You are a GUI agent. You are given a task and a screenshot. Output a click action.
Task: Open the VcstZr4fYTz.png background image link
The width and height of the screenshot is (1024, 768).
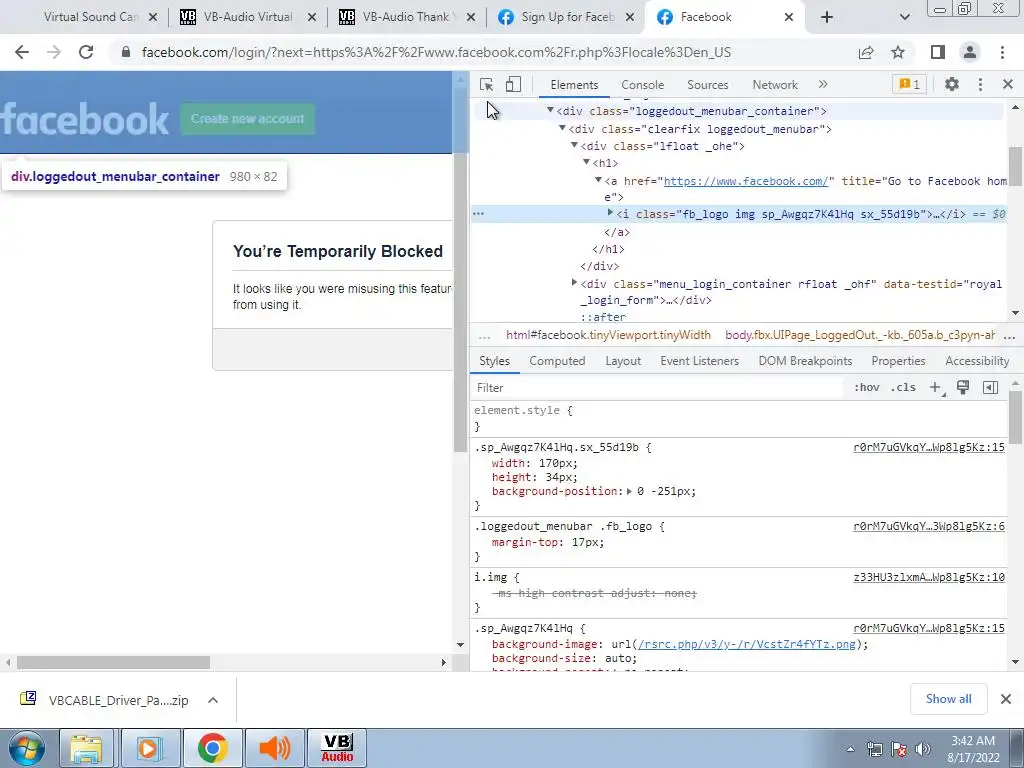coord(746,645)
